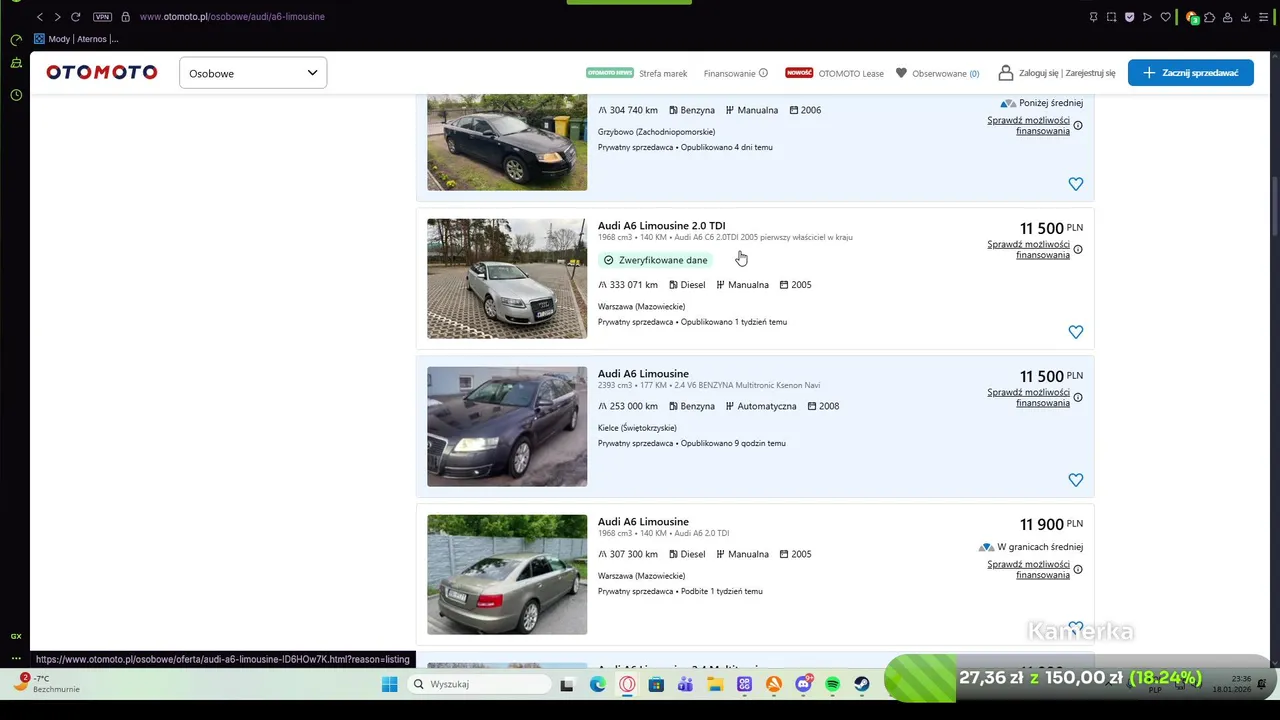
Task: Click the user profile icon in header
Action: pos(1005,73)
